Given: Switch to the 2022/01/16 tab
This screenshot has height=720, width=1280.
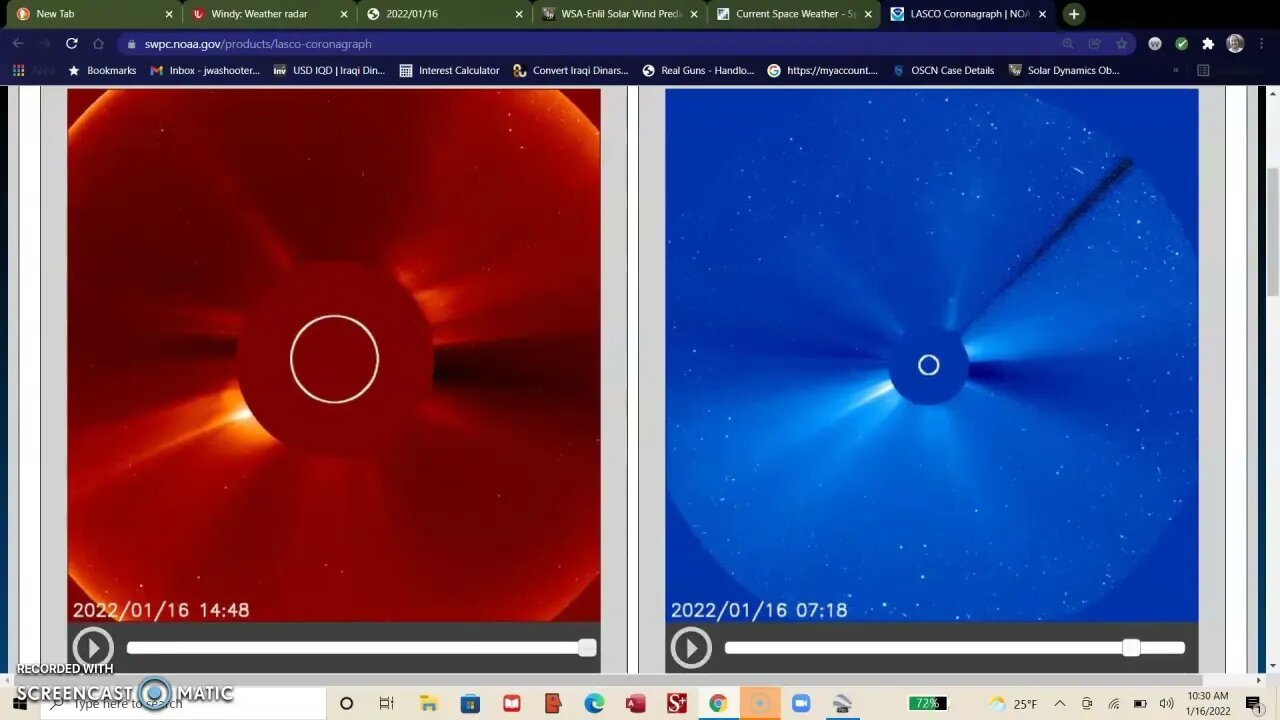Looking at the screenshot, I should [x=445, y=14].
